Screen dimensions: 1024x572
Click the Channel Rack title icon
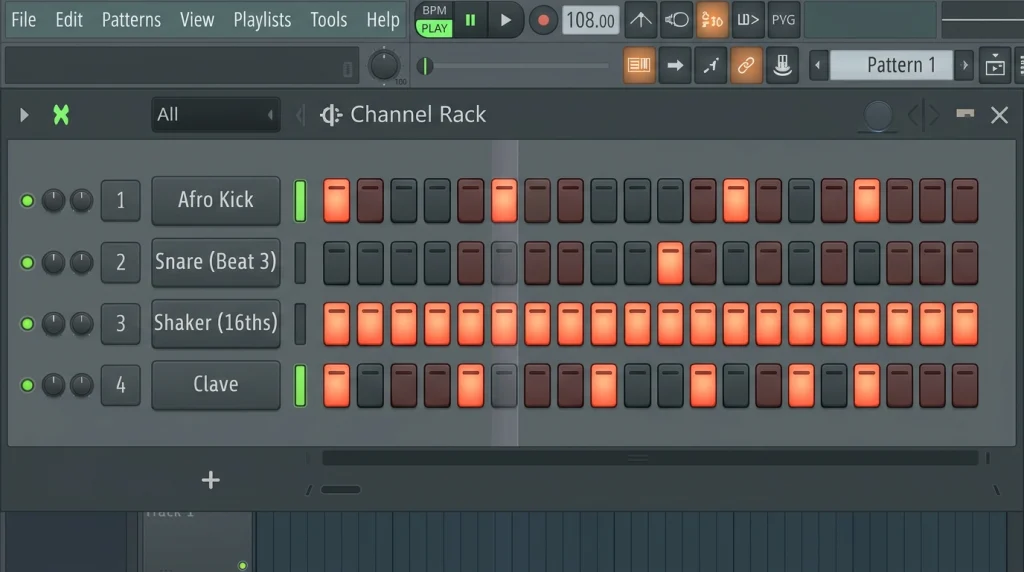pos(330,115)
